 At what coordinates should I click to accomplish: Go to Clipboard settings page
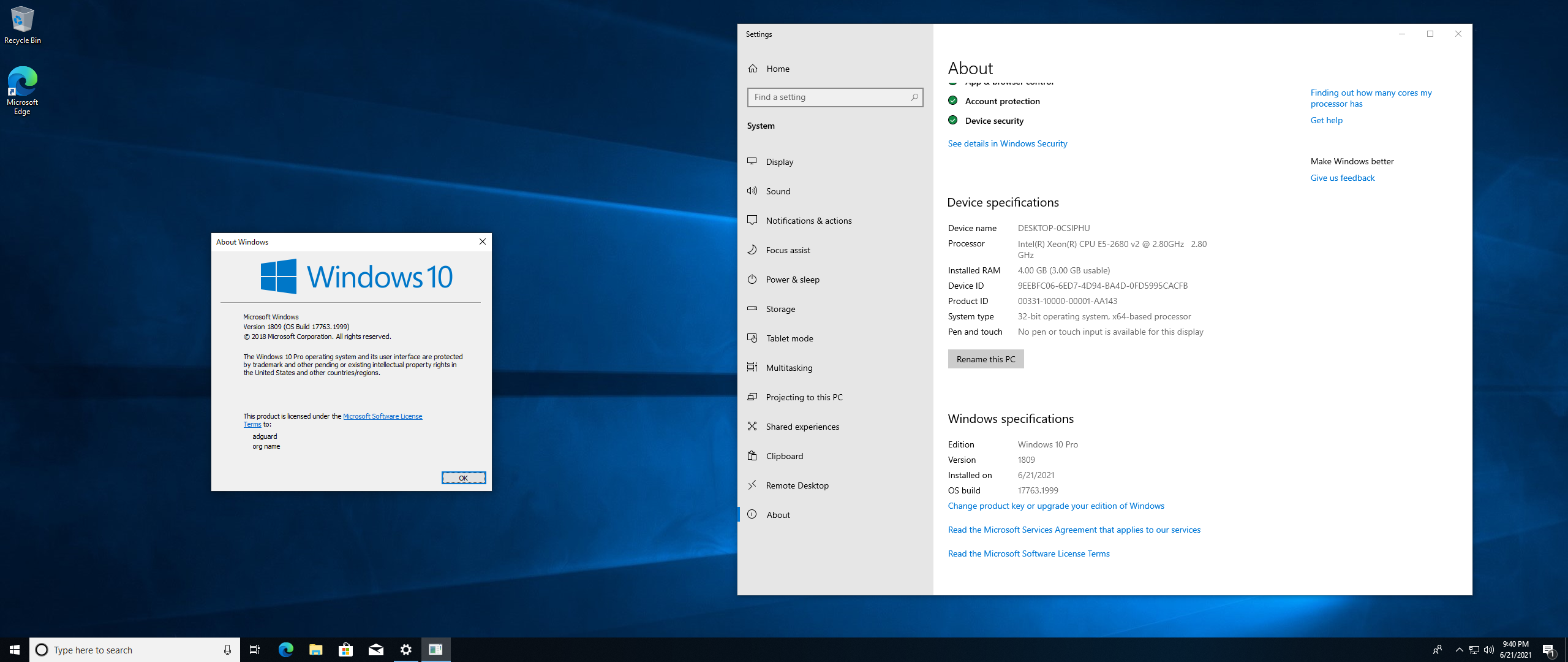pyautogui.click(x=835, y=456)
